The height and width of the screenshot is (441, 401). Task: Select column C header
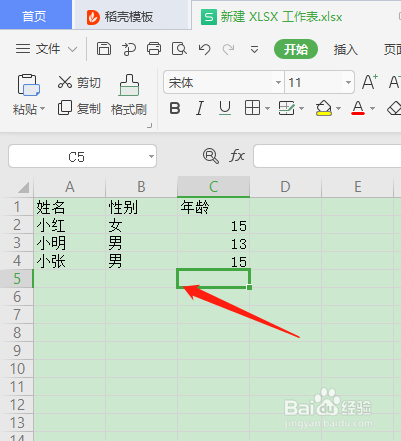coord(213,187)
